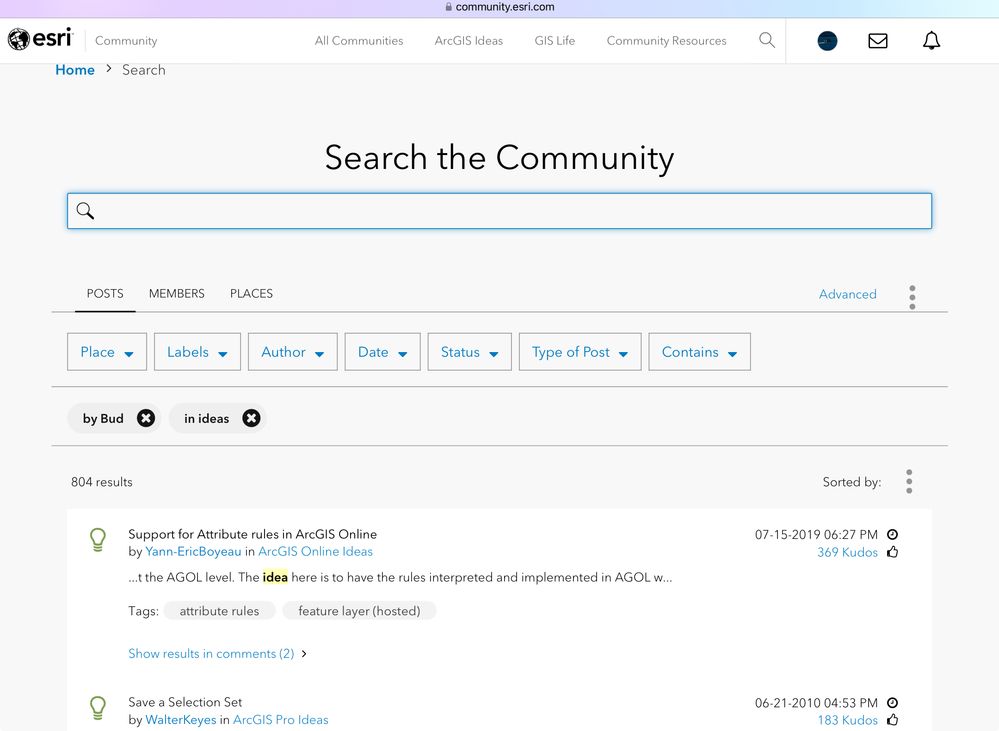999x731 pixels.
Task: Click the thumbs-up icon beside 183 Kudos
Action: pyautogui.click(x=893, y=720)
